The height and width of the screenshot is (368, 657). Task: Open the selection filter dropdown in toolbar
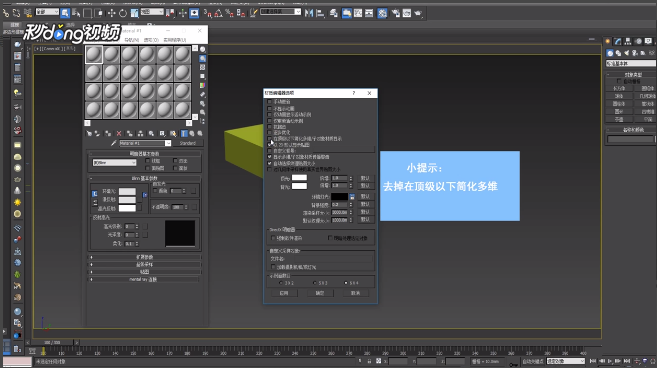click(47, 12)
